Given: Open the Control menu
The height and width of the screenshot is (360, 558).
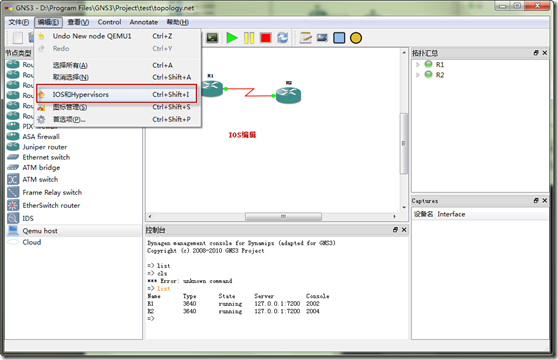Looking at the screenshot, I should [x=109, y=22].
